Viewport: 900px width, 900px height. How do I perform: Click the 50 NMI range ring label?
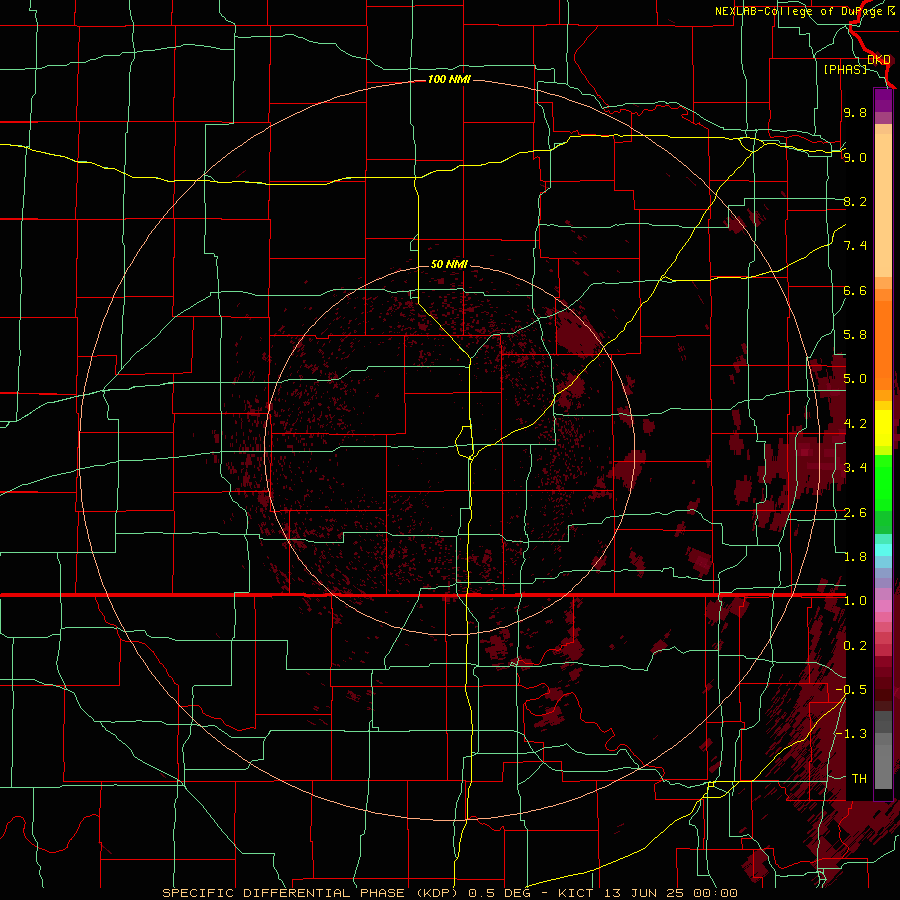[449, 264]
